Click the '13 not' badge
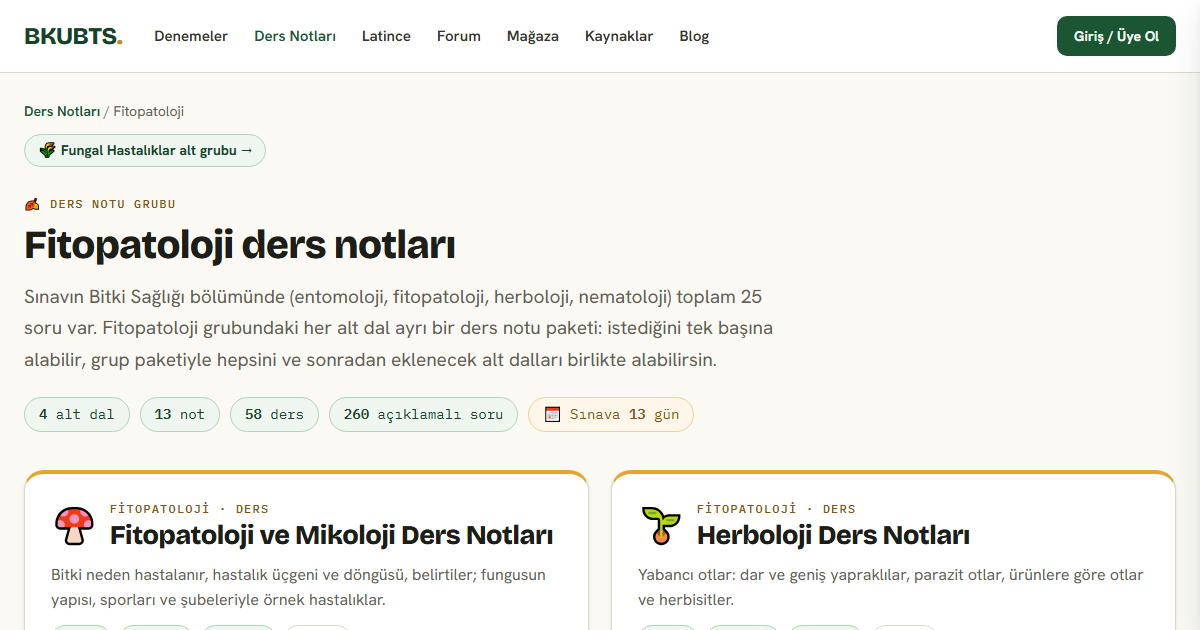 [180, 415]
